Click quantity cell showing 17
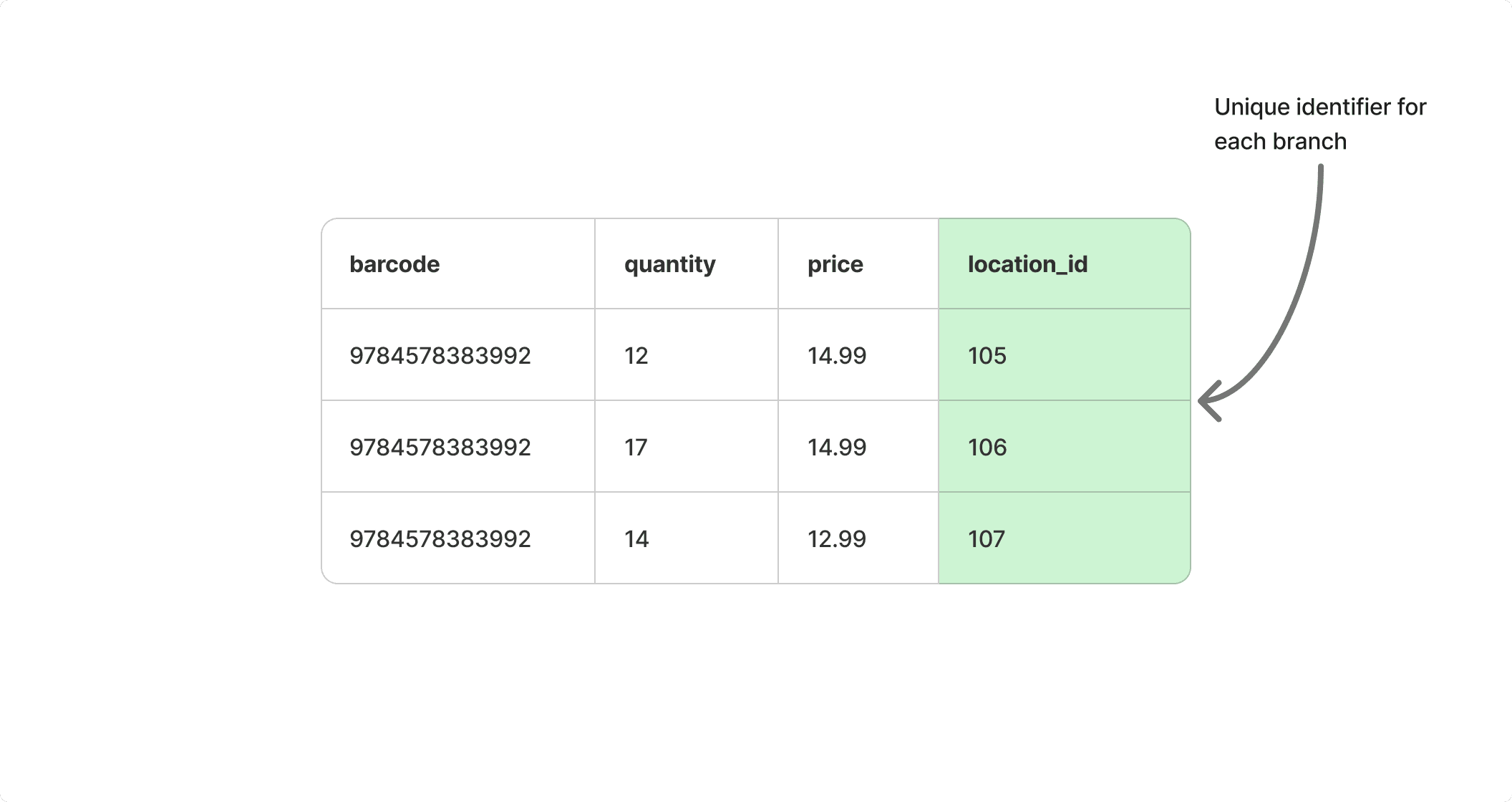Screen dimensions: 1512x802 pyautogui.click(x=636, y=448)
